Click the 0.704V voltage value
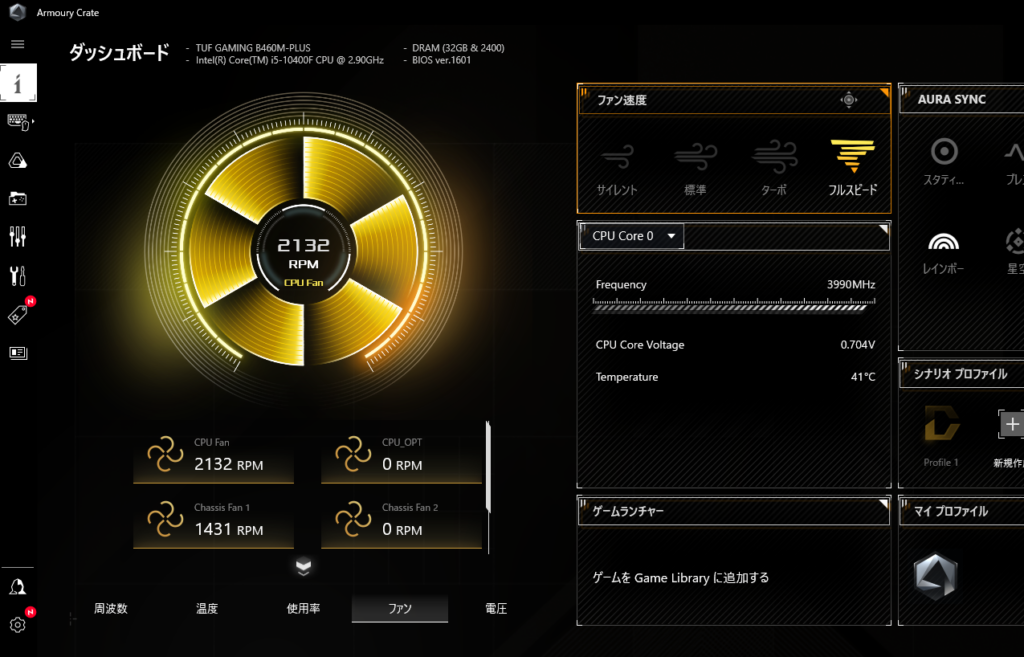The image size is (1024, 657). 857,345
